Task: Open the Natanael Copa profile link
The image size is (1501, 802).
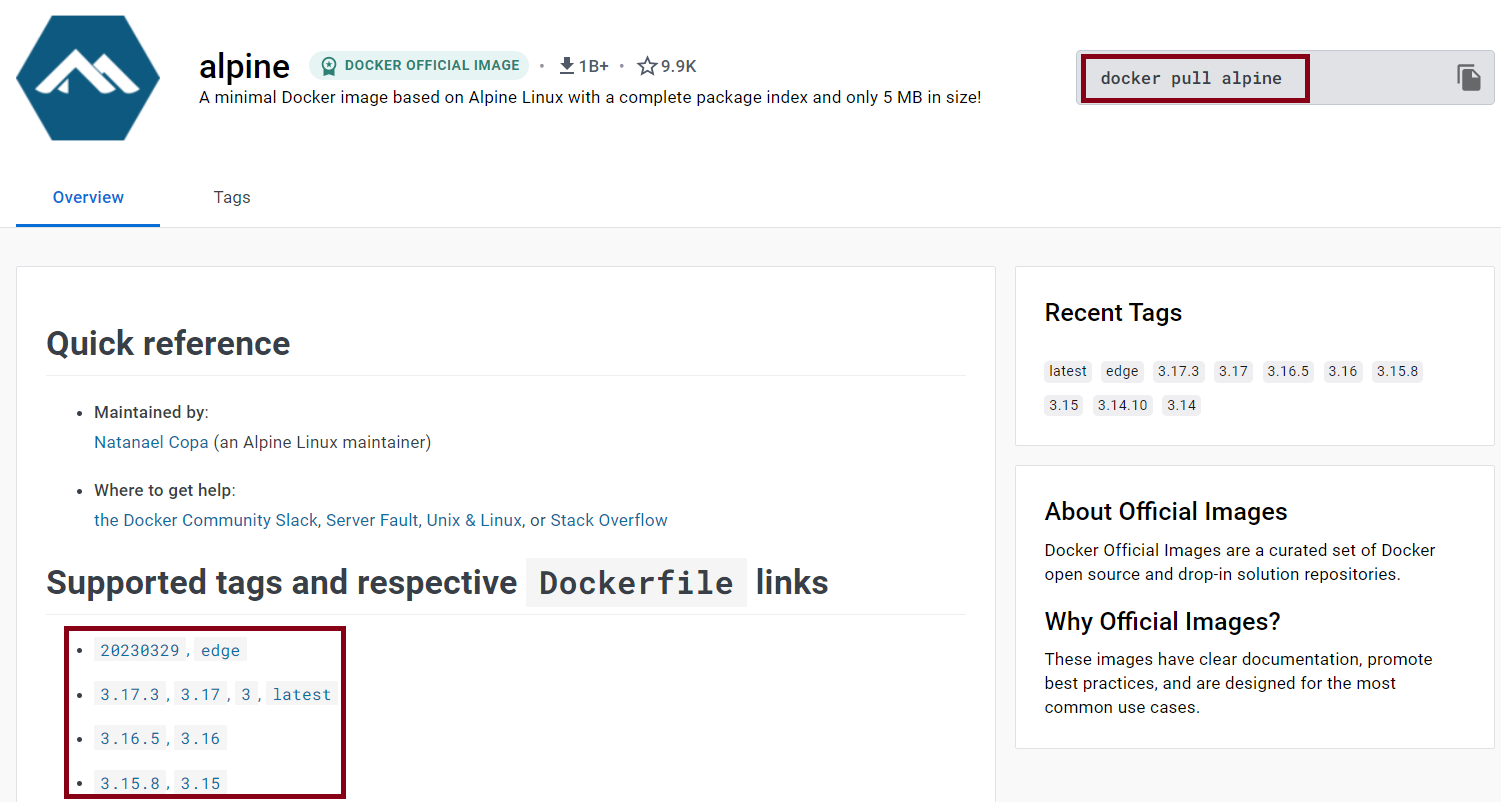Action: pyautogui.click(x=151, y=441)
